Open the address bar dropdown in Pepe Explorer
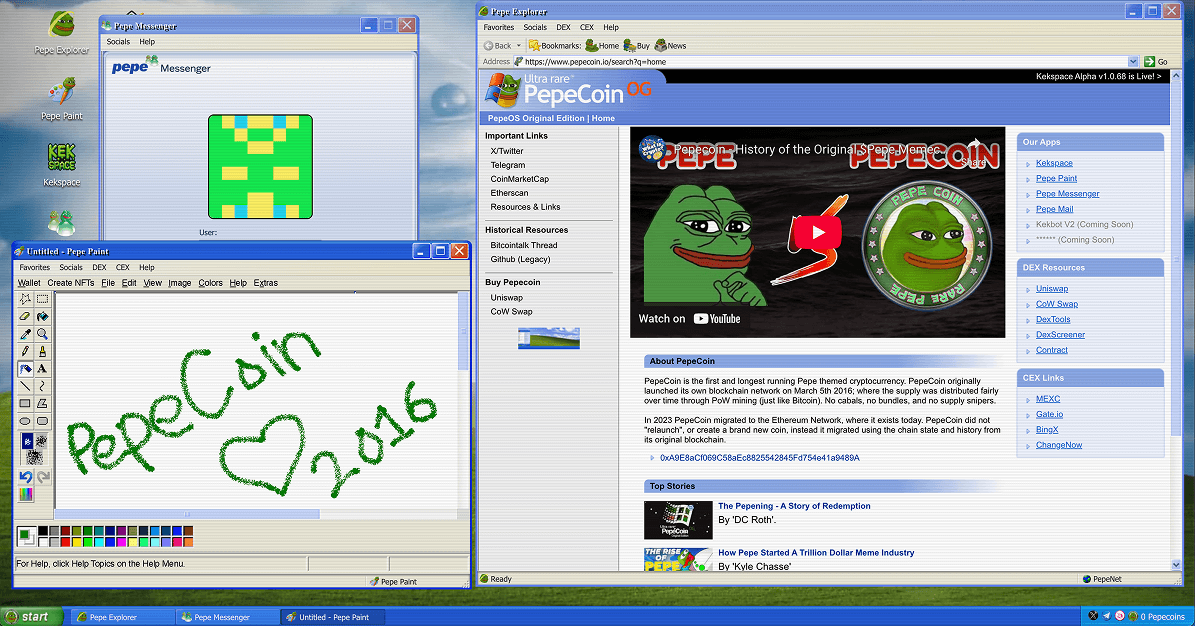1195x626 pixels. pos(1133,62)
